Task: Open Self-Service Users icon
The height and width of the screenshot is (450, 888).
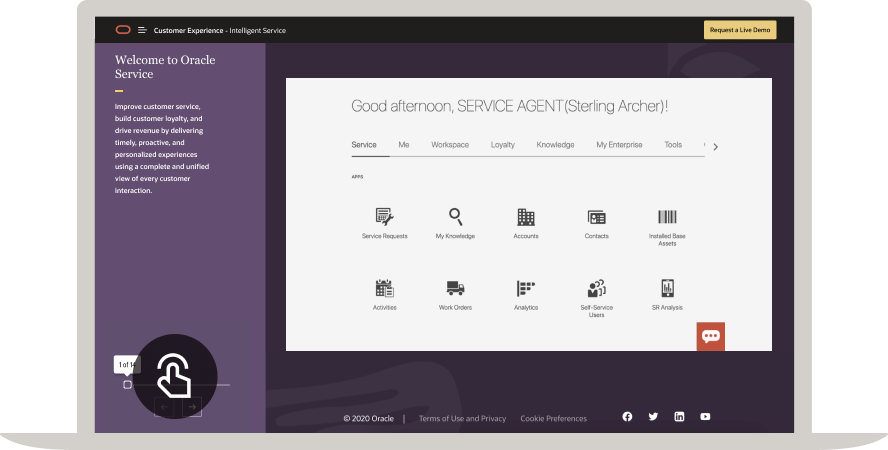Action: [596, 288]
